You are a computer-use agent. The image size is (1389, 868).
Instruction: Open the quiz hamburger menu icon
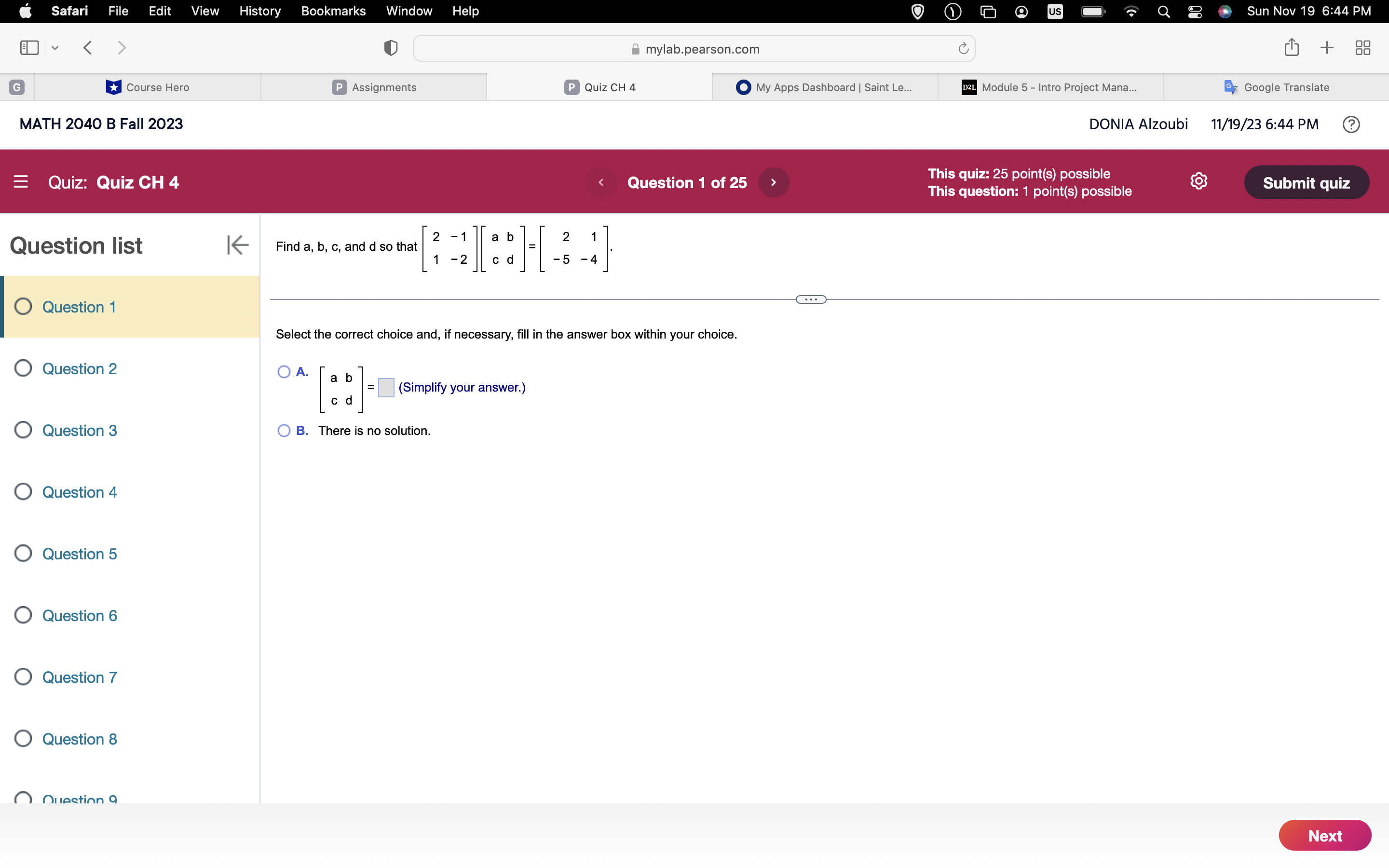[21, 182]
